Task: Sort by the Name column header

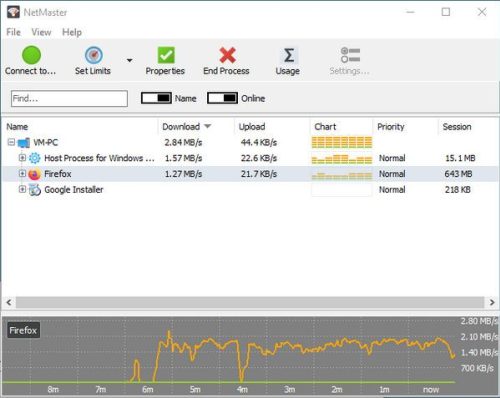Action: point(17,127)
